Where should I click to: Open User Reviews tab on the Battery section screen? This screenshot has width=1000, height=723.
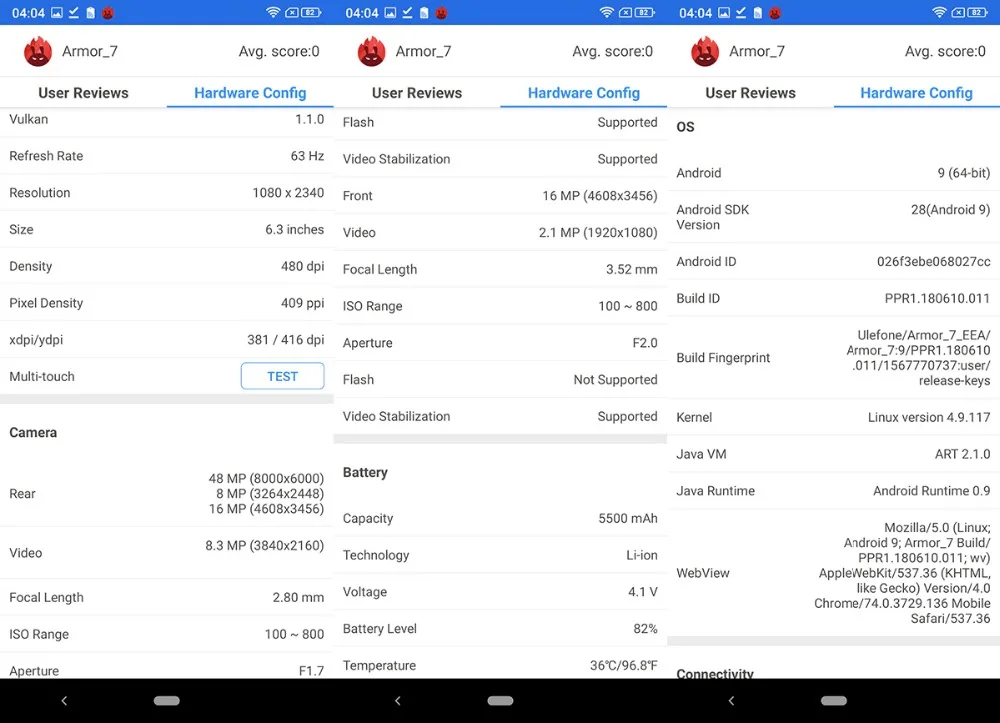(417, 93)
